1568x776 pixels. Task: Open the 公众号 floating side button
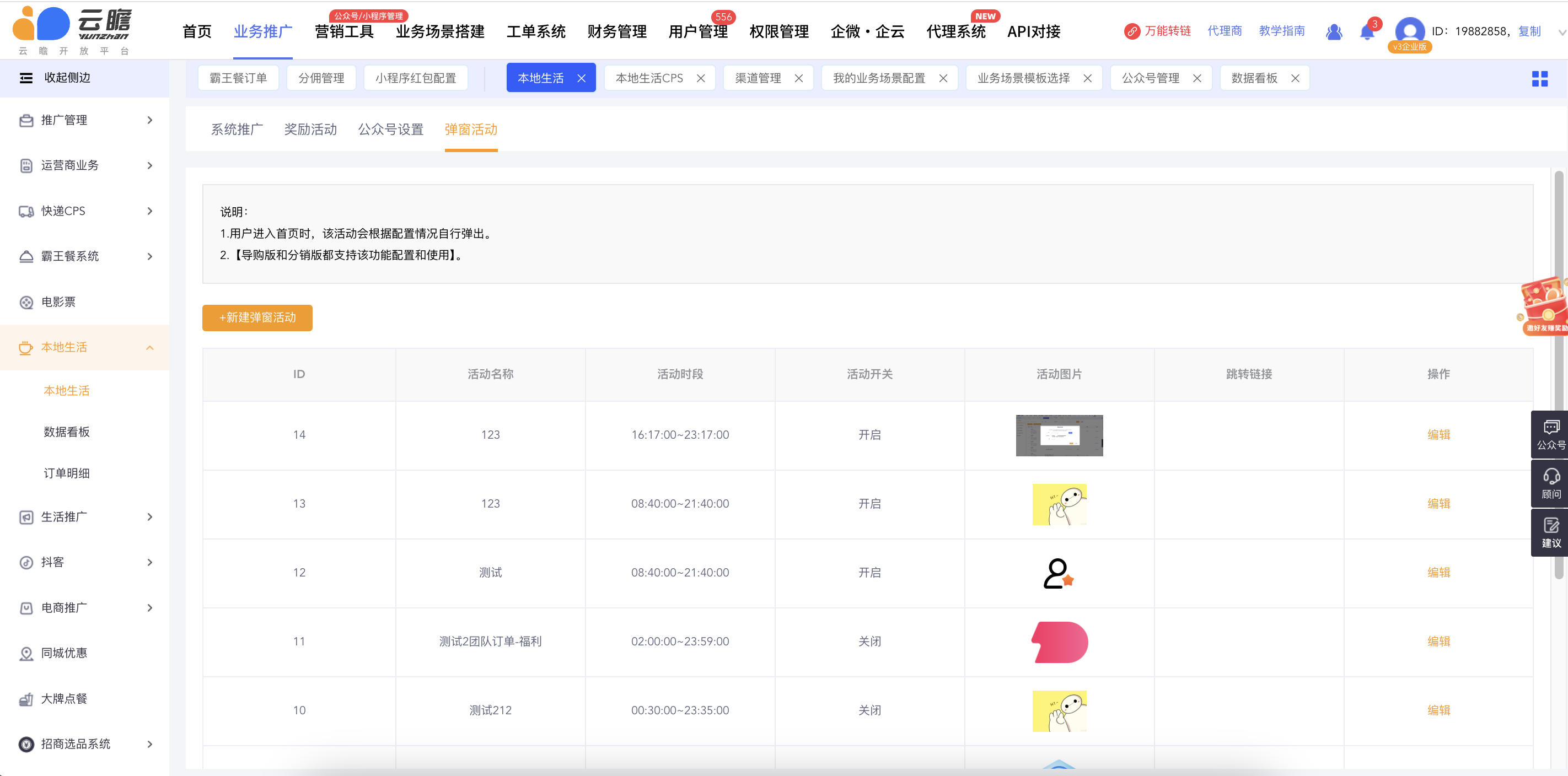tap(1550, 434)
